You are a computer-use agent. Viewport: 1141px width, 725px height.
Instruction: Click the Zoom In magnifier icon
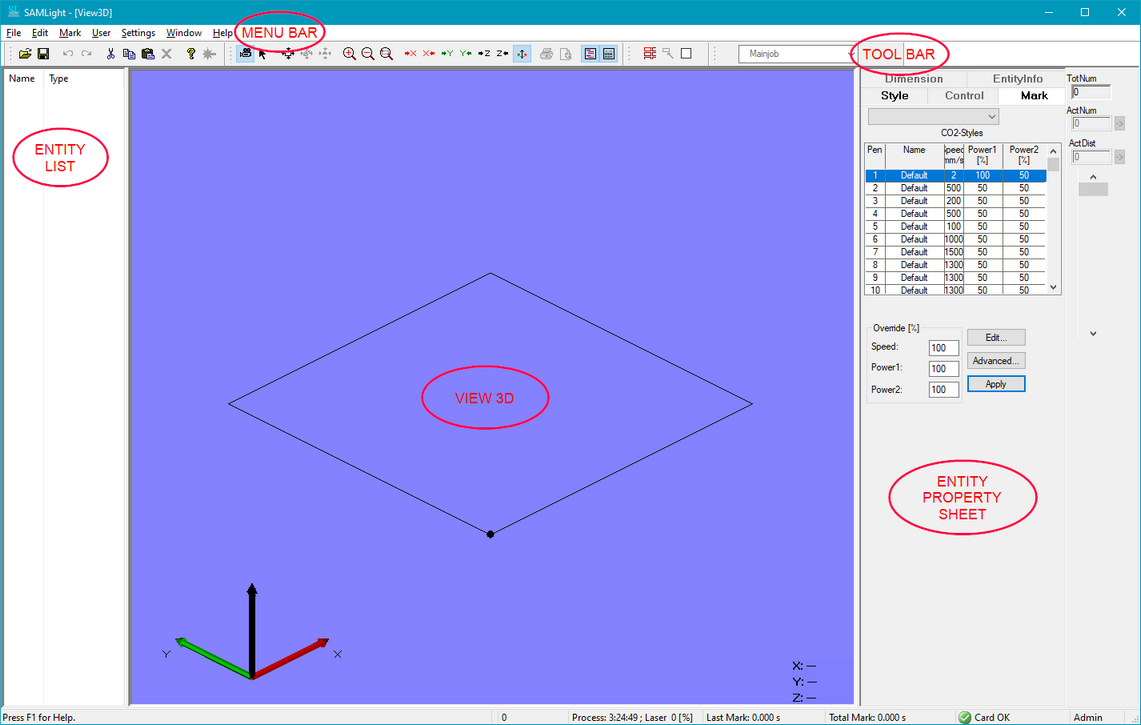[349, 54]
